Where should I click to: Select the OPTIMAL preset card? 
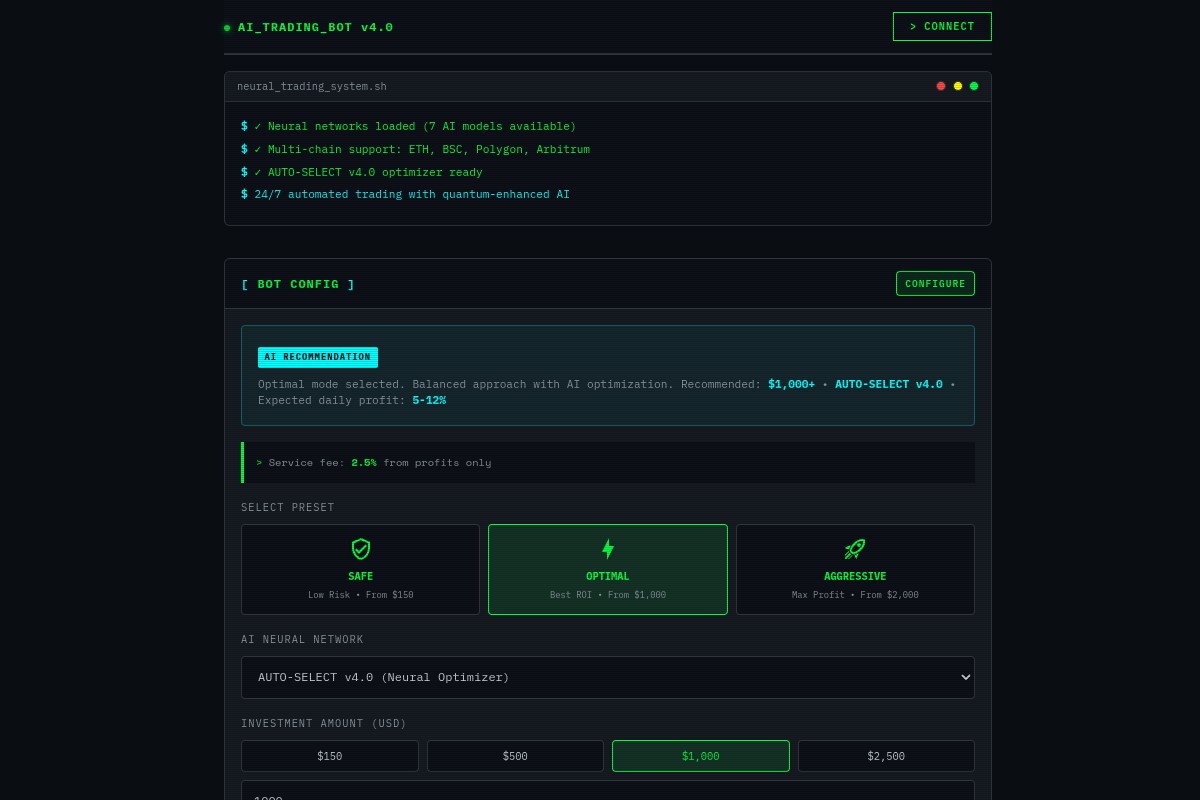point(608,569)
